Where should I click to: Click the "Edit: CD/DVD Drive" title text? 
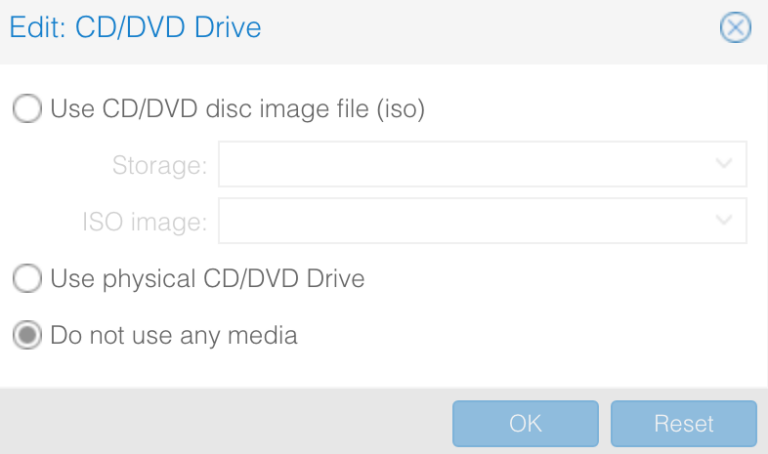coord(135,28)
